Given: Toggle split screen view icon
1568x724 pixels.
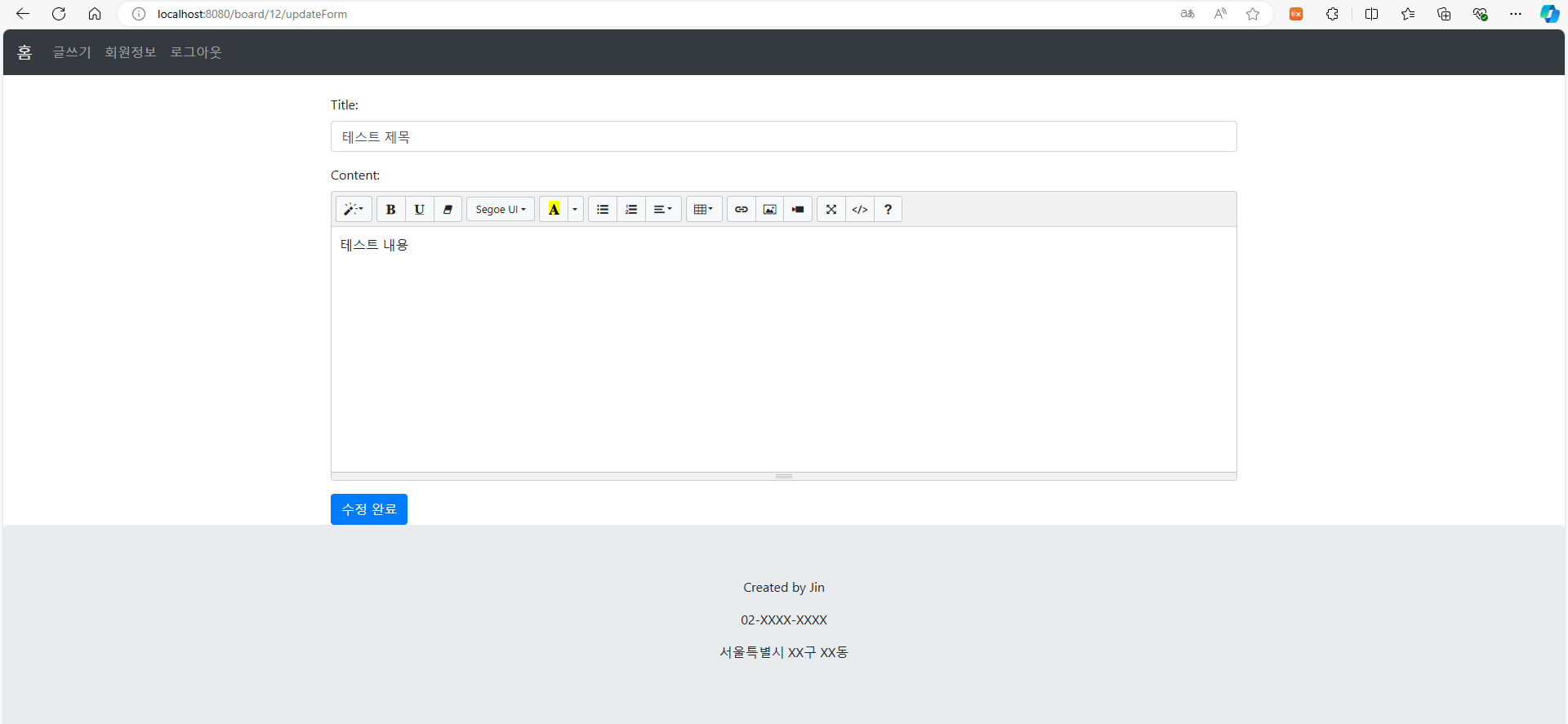Looking at the screenshot, I should pyautogui.click(x=1372, y=14).
